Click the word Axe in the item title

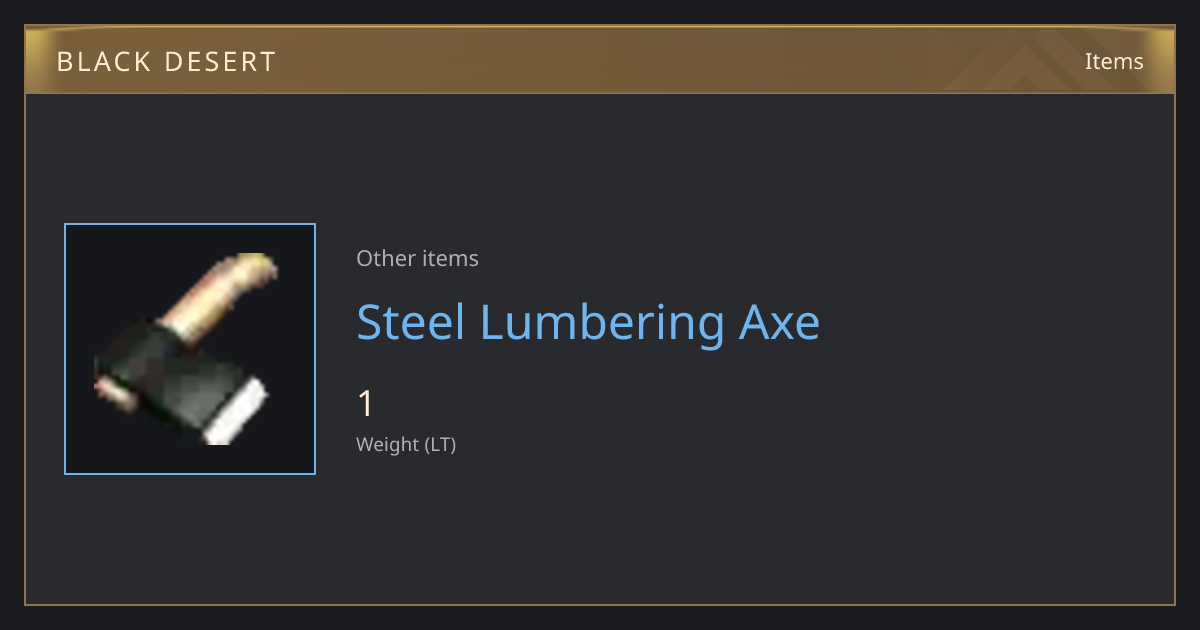(x=779, y=322)
